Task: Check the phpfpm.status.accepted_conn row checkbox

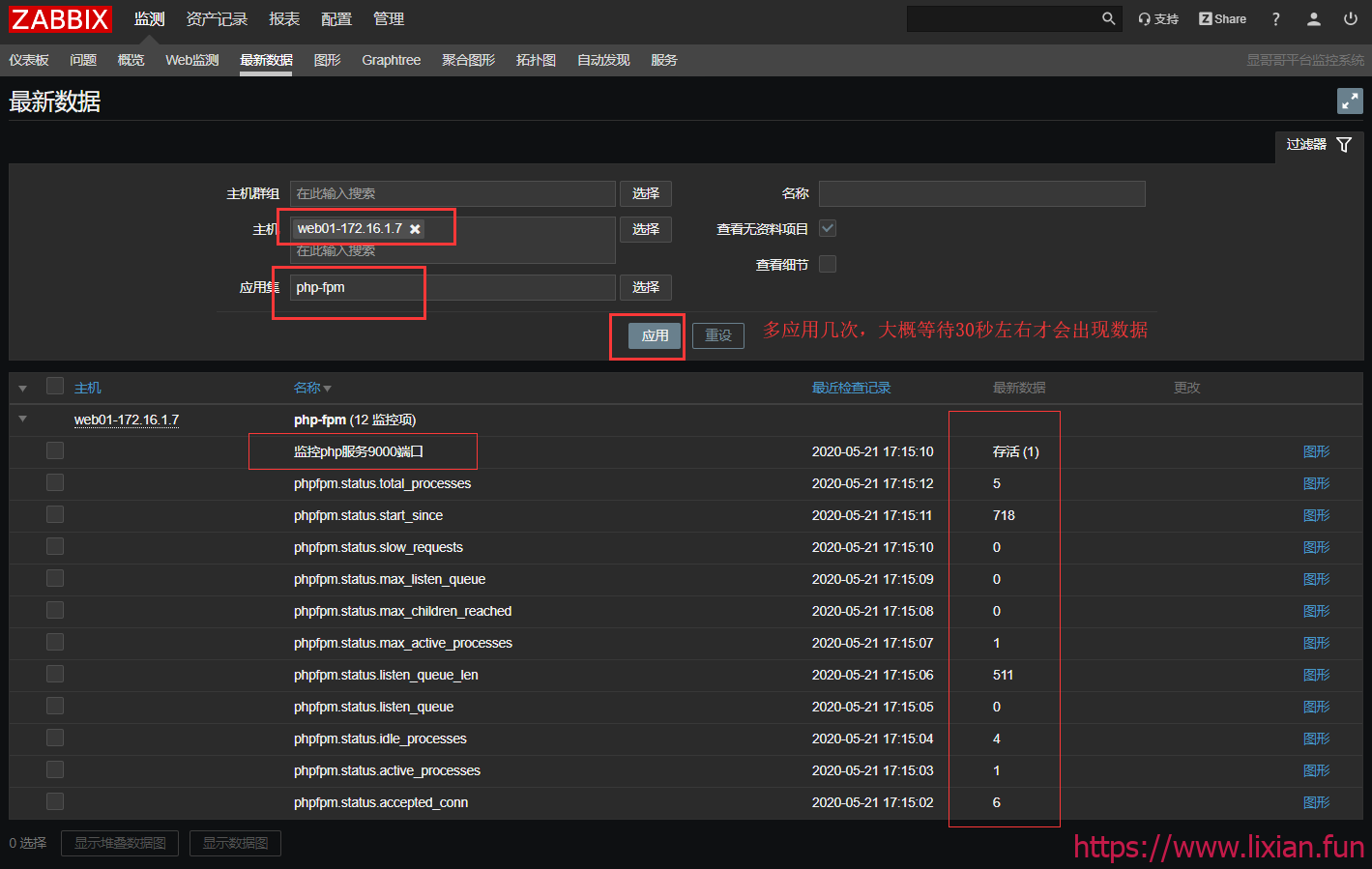Action: (x=55, y=801)
